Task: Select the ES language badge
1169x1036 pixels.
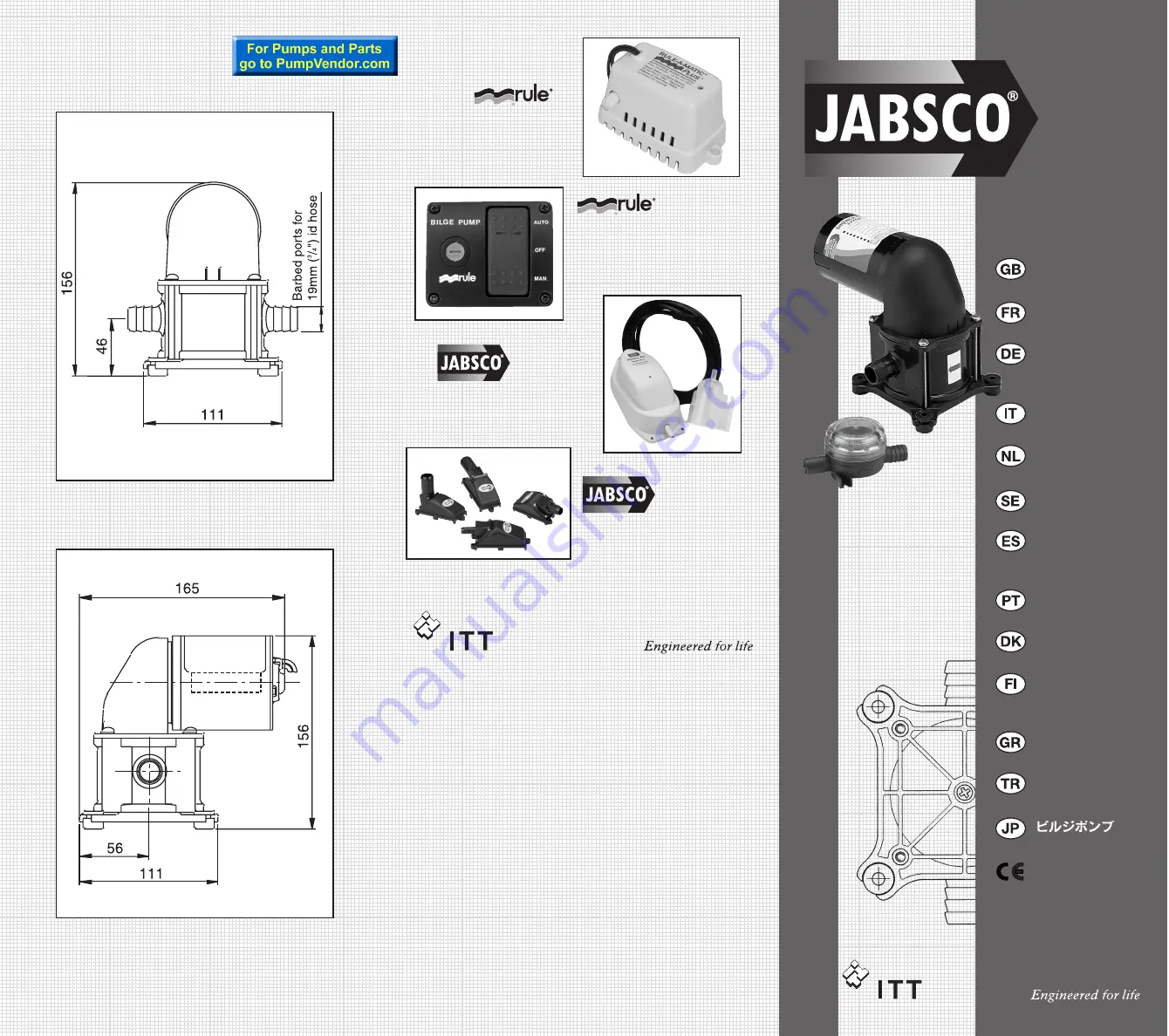Action: [x=1010, y=542]
